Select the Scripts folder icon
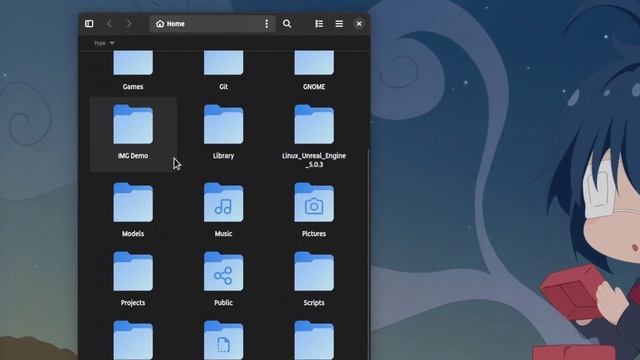The image size is (640, 360). coord(314,271)
